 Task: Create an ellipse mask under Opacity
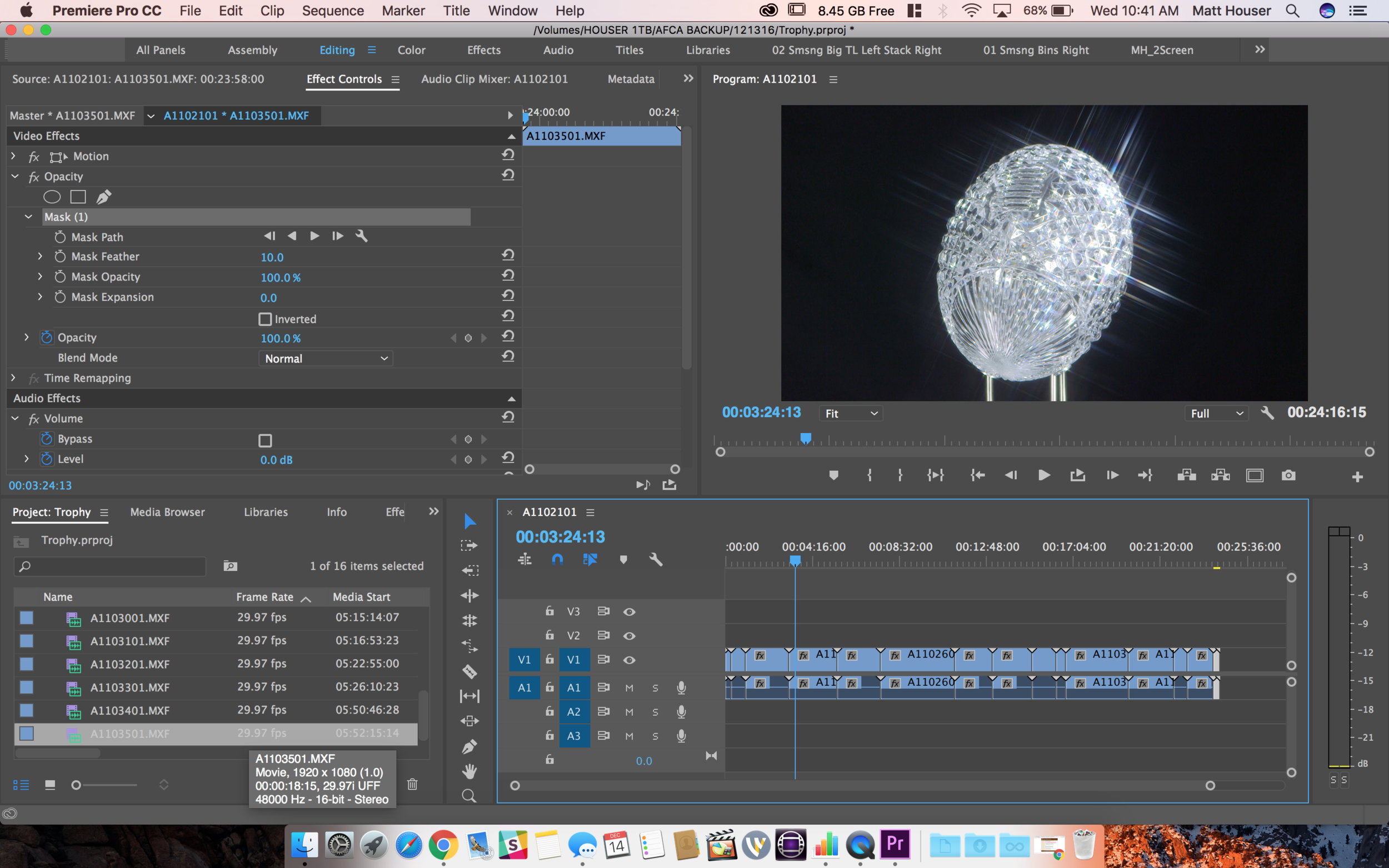[52, 197]
